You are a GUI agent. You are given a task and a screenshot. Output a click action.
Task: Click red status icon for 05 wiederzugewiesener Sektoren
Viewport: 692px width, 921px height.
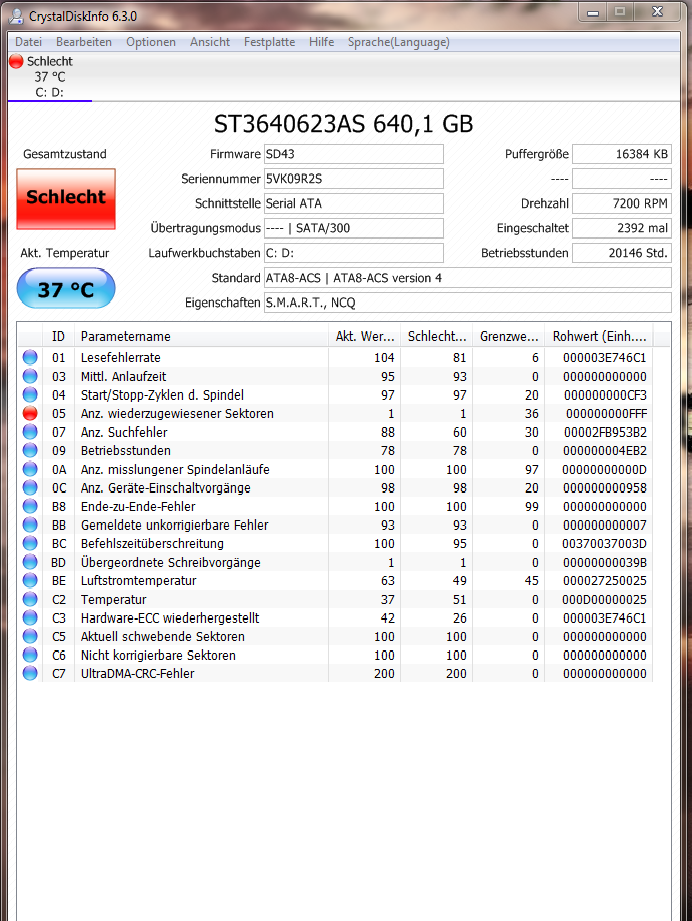[30, 413]
